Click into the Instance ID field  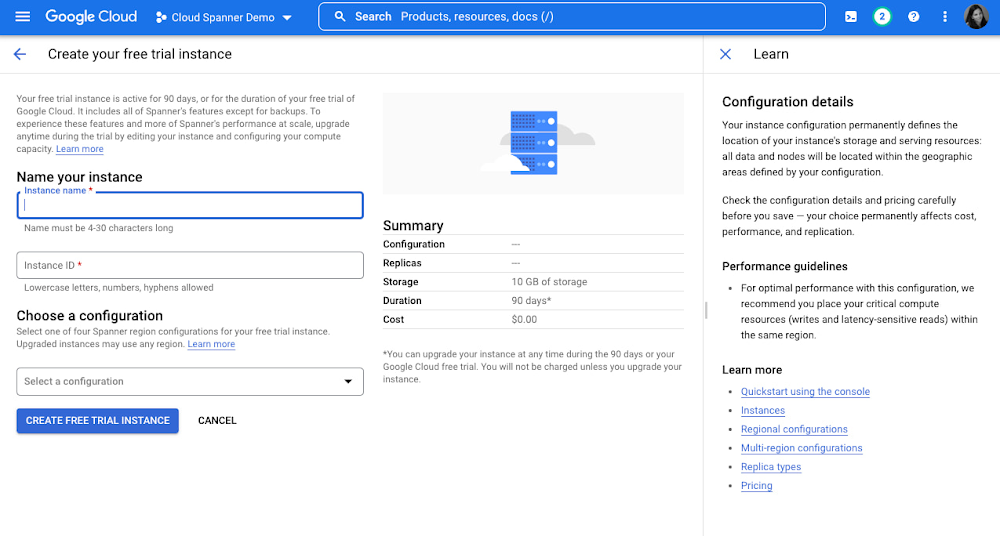tap(190, 265)
